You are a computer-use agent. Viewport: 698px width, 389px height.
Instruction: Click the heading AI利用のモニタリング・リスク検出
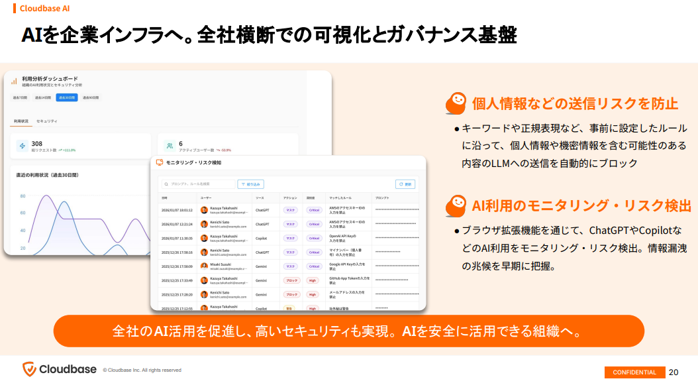point(581,206)
